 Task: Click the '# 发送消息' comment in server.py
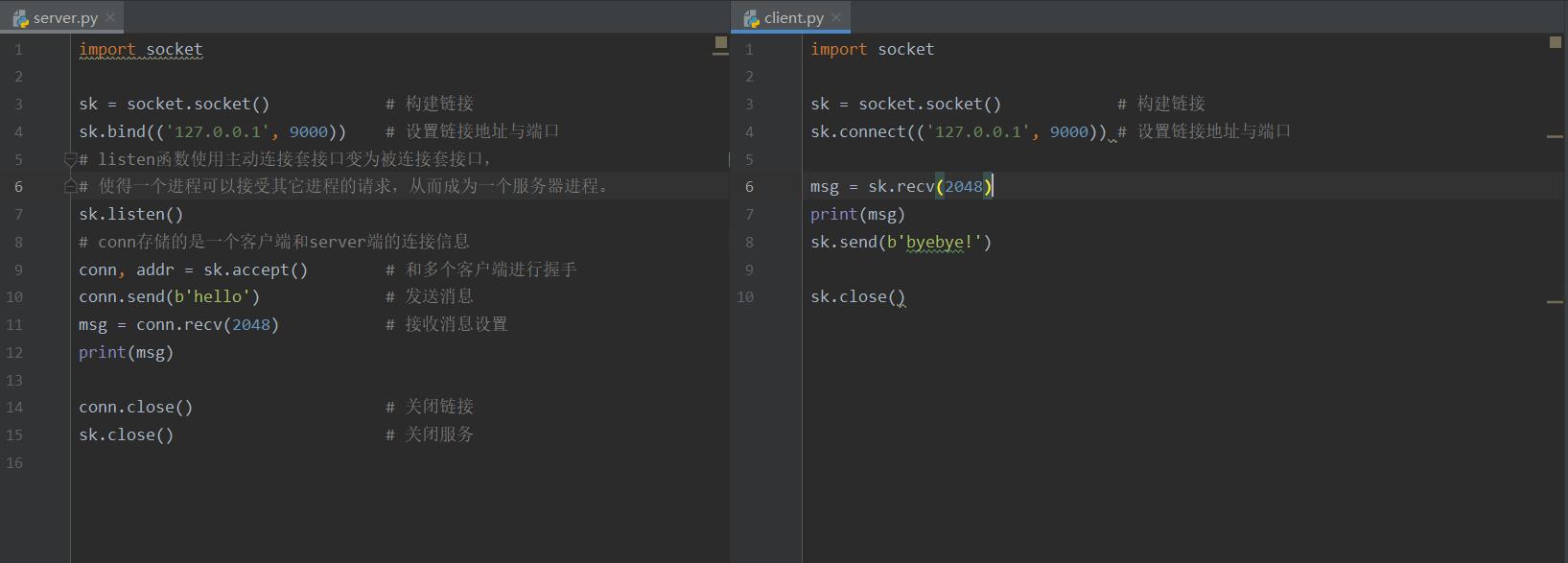430,296
